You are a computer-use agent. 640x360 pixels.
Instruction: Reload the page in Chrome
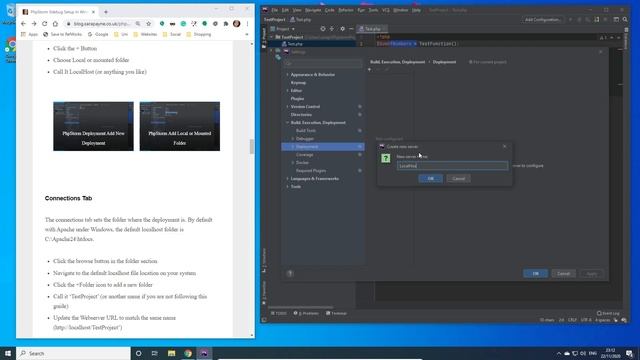click(44, 24)
